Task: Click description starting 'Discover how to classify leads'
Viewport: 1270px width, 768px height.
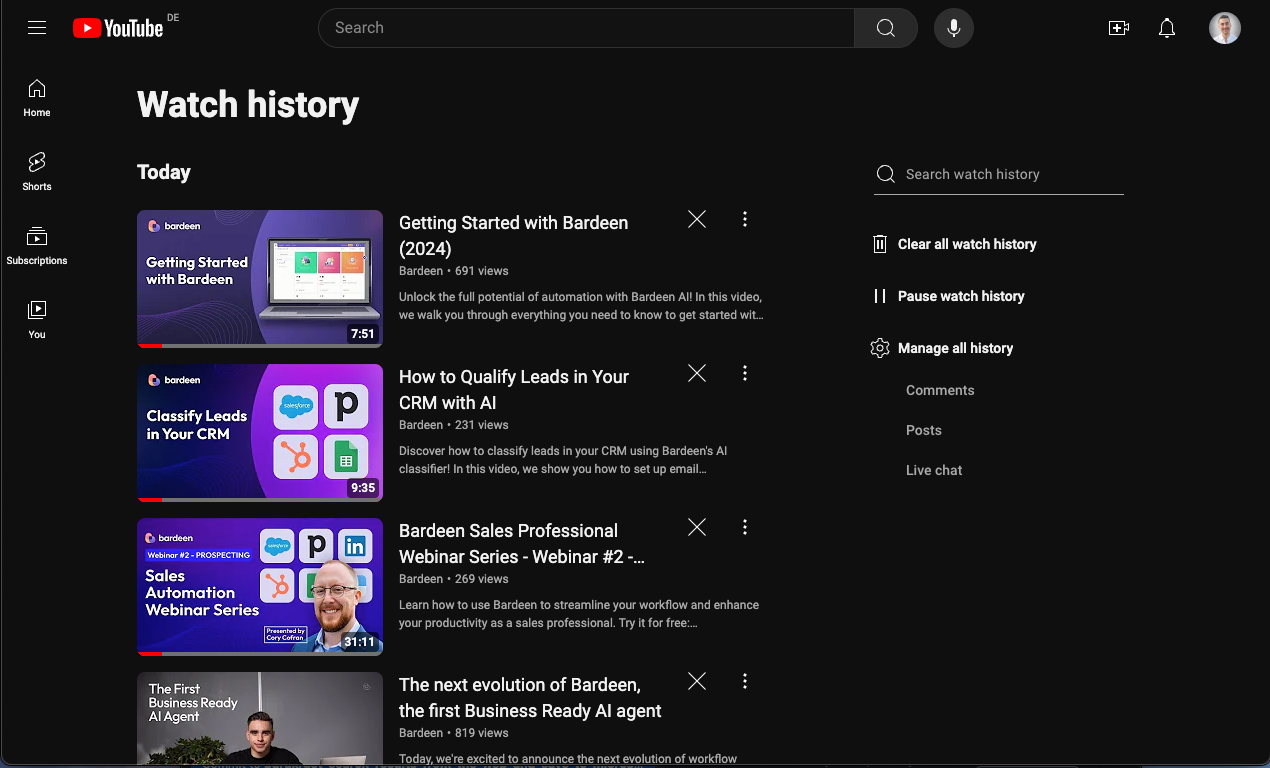Action: pyautogui.click(x=563, y=460)
